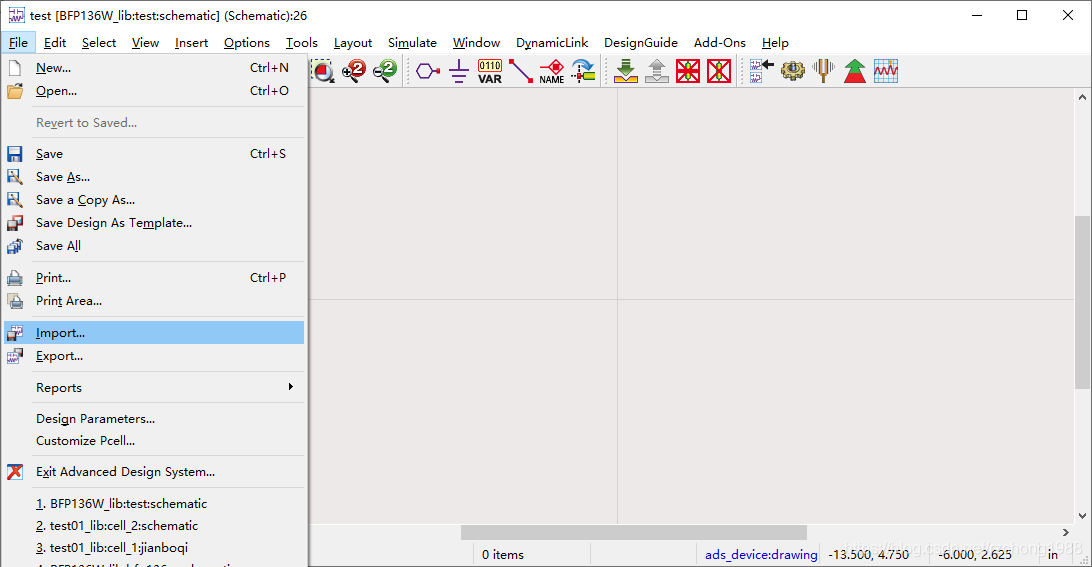The width and height of the screenshot is (1092, 567).
Task: Choose Exit Advanced Design System...
Action: [154, 472]
